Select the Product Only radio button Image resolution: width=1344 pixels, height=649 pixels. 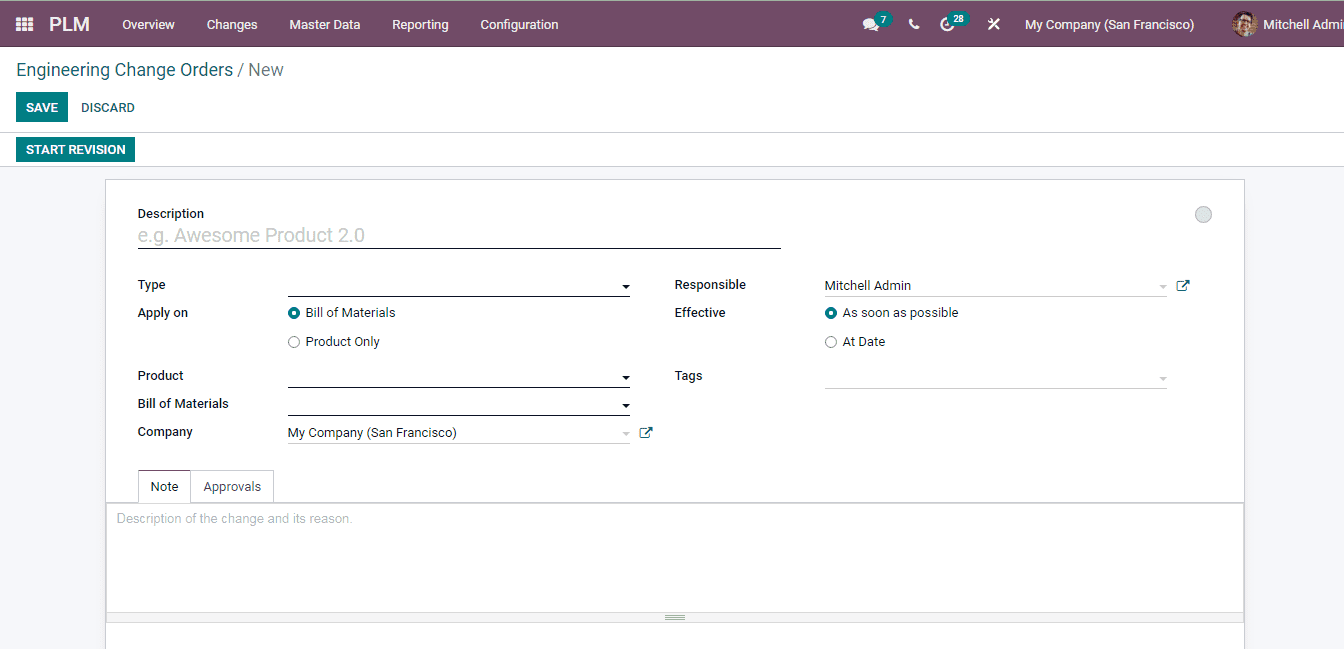[x=293, y=341]
